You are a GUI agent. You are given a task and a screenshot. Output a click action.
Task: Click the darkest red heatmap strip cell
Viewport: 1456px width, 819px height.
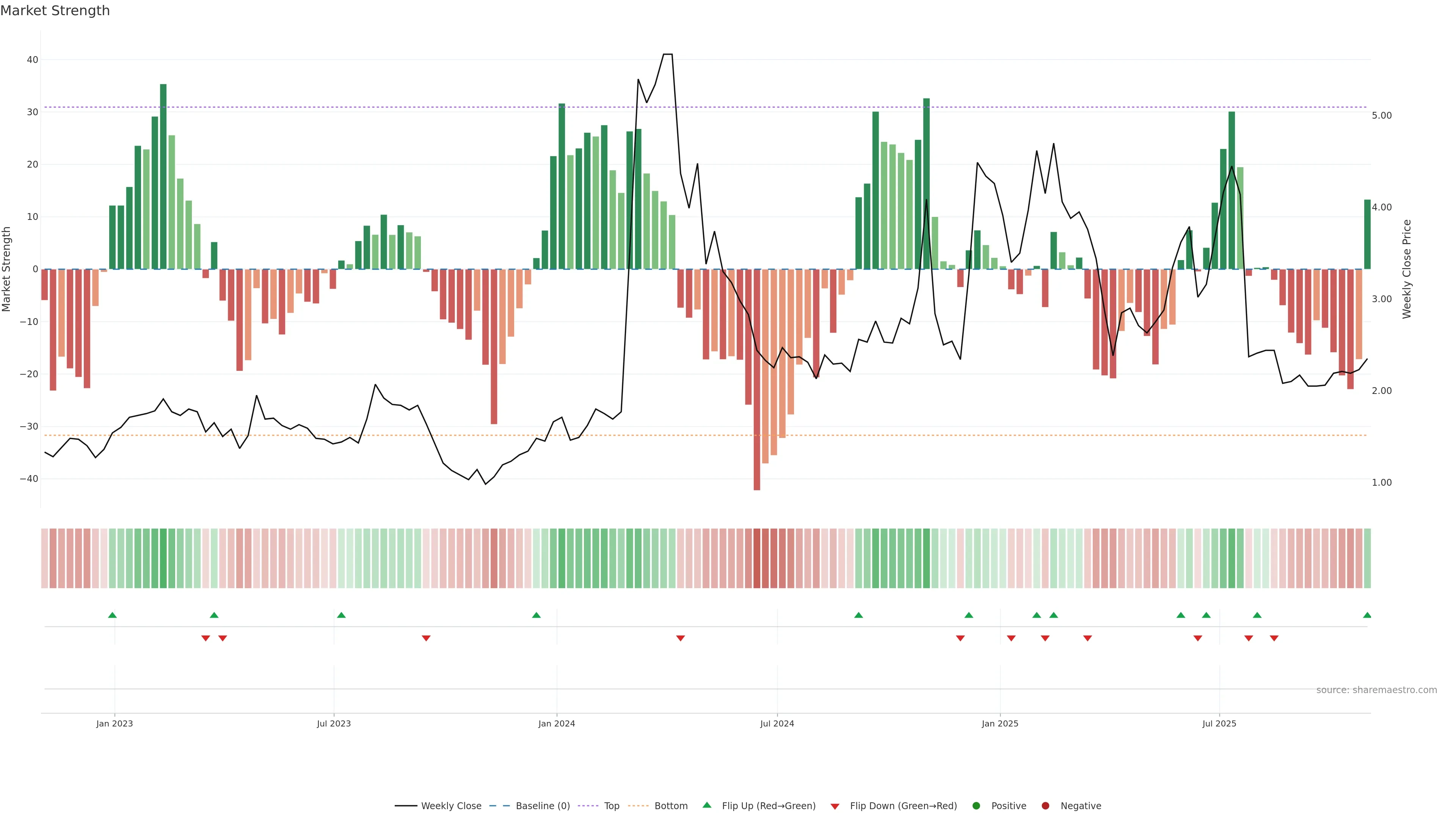point(757,559)
